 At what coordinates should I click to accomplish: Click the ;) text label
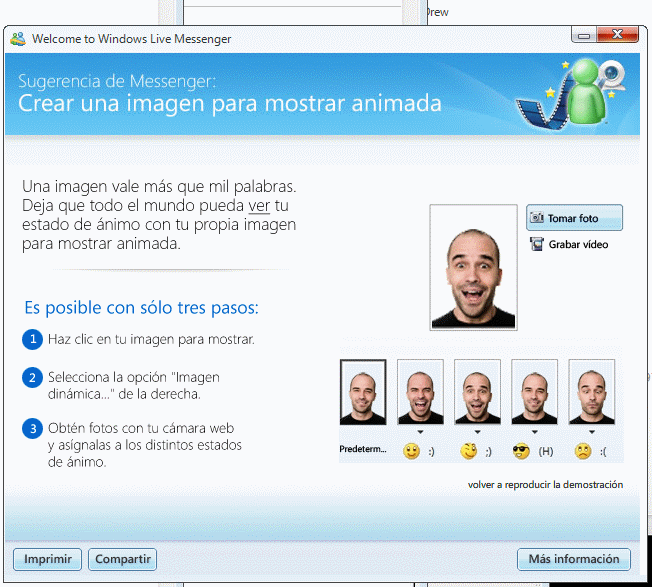tap(489, 452)
